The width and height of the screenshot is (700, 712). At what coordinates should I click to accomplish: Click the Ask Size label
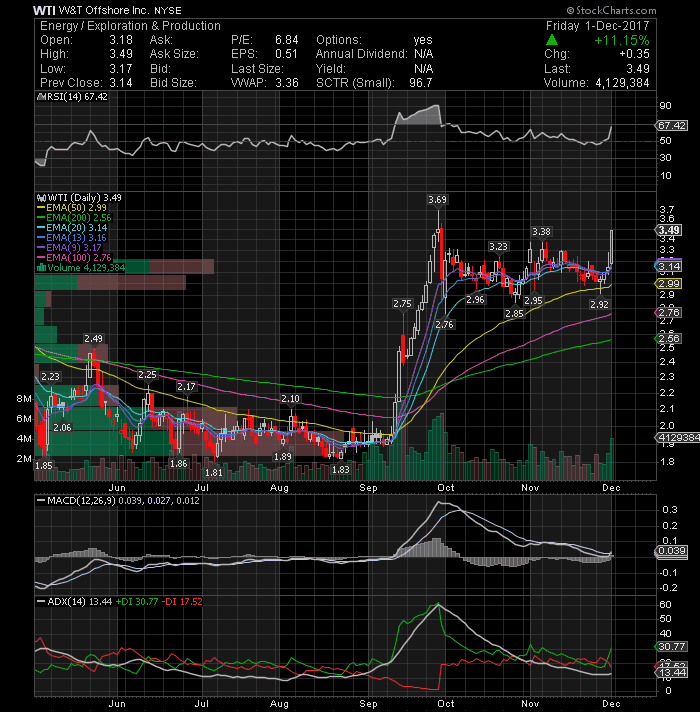[174, 54]
